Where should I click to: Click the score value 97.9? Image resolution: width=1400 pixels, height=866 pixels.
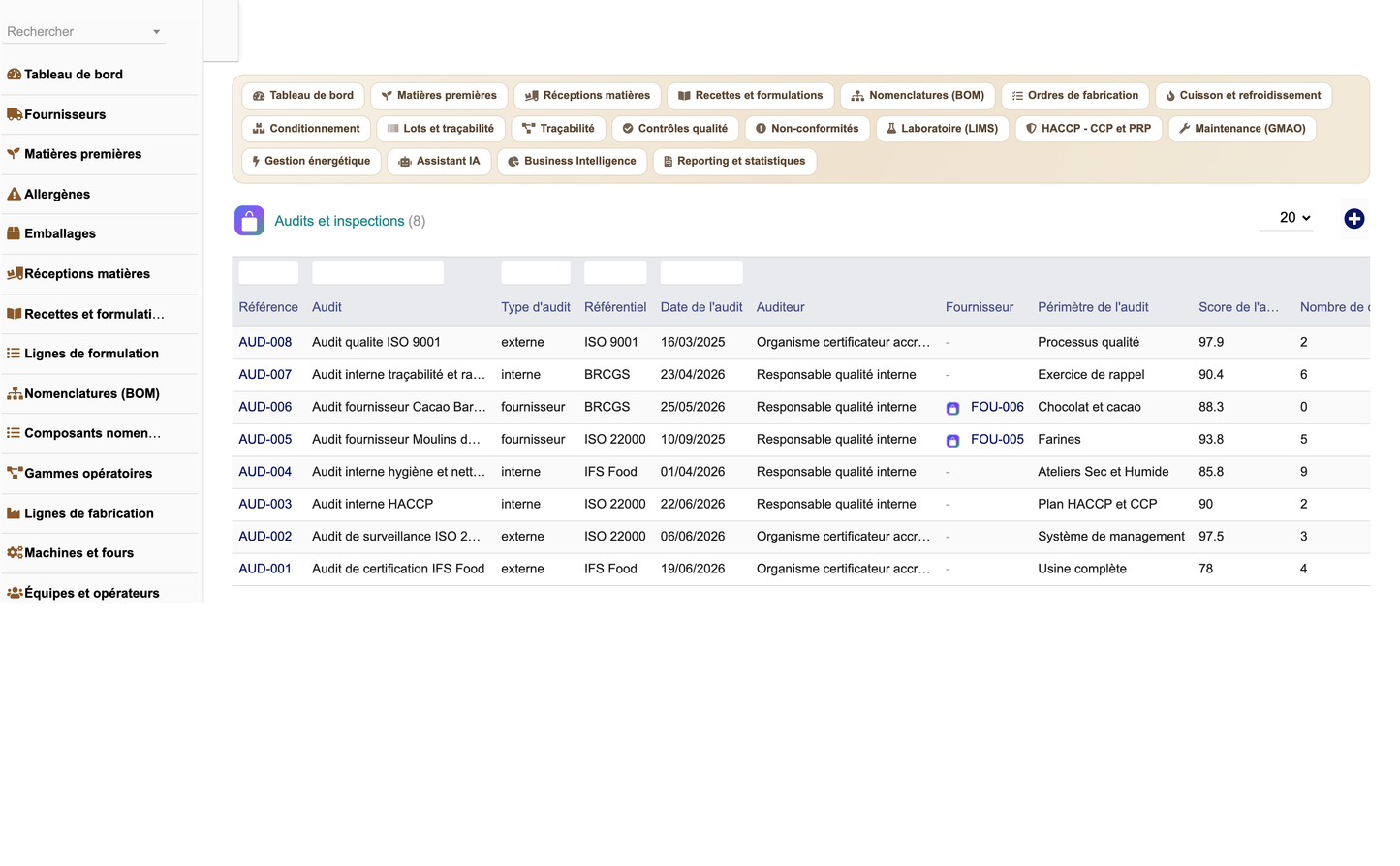1211,342
